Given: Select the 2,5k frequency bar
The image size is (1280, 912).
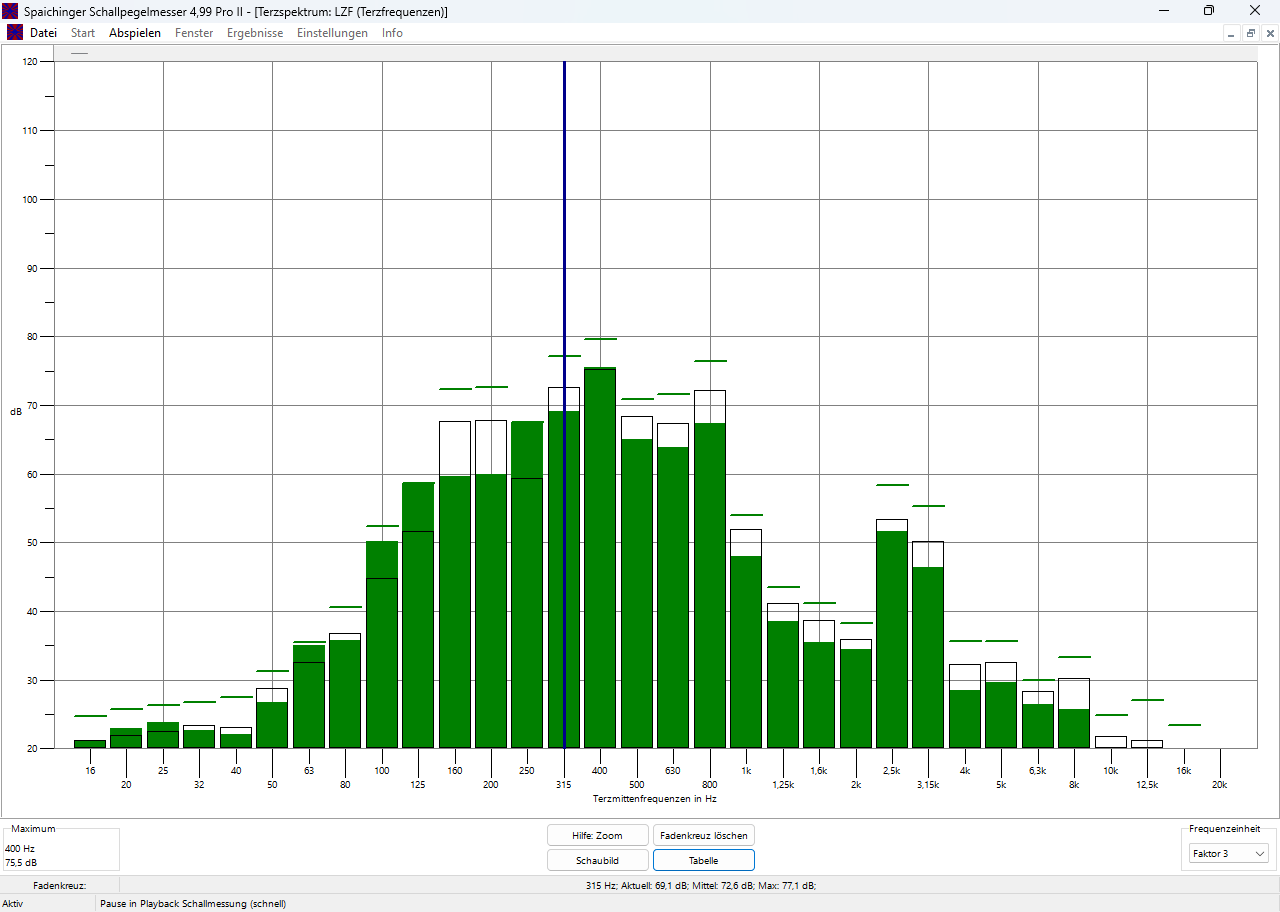Looking at the screenshot, I should tap(892, 640).
